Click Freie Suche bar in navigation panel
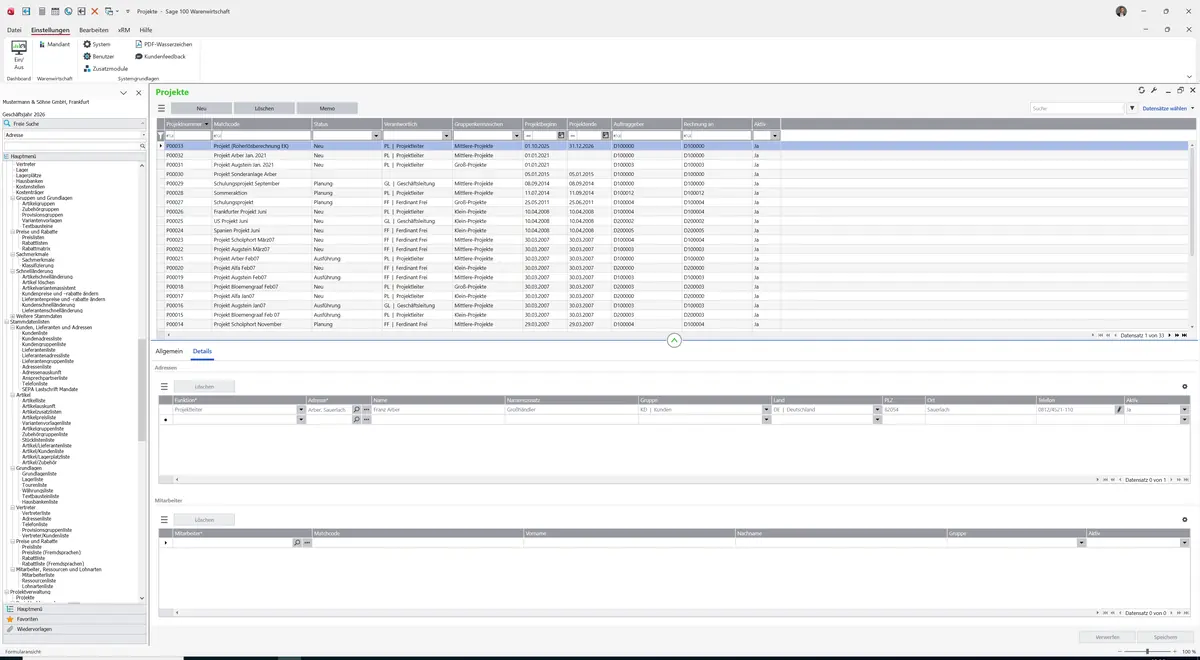Image resolution: width=1200 pixels, height=660 pixels. [x=74, y=124]
